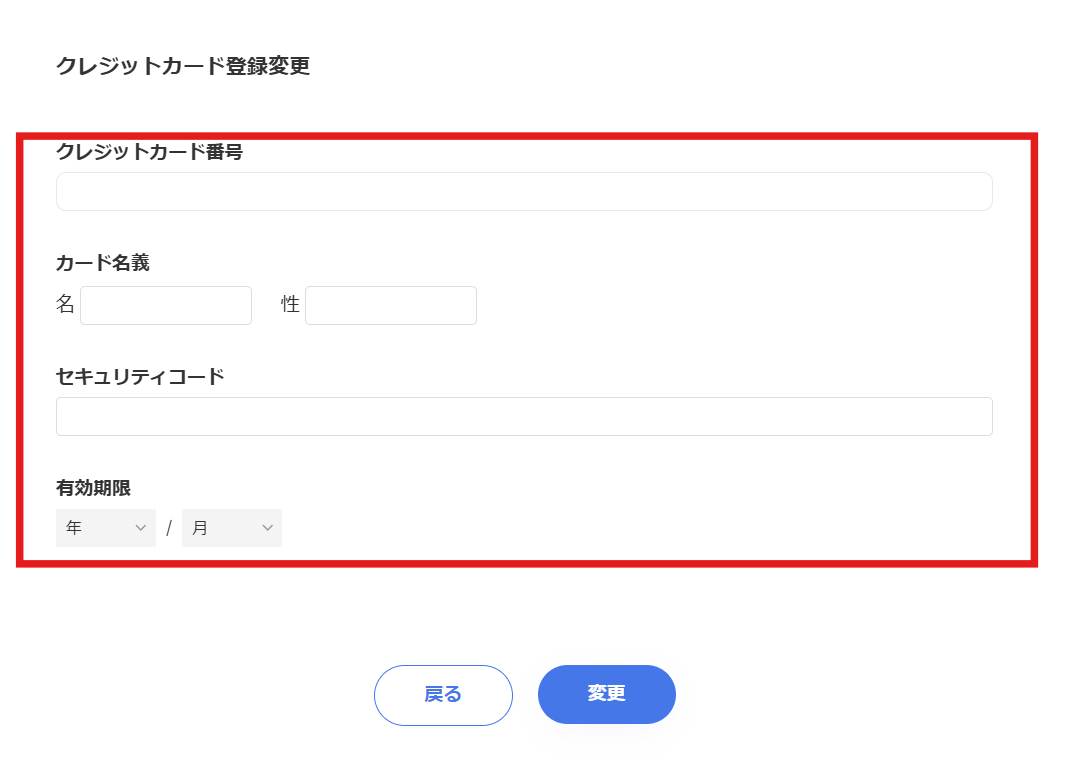Click the 名 first name field
Image resolution: width=1082 pixels, height=767 pixels.
click(166, 305)
